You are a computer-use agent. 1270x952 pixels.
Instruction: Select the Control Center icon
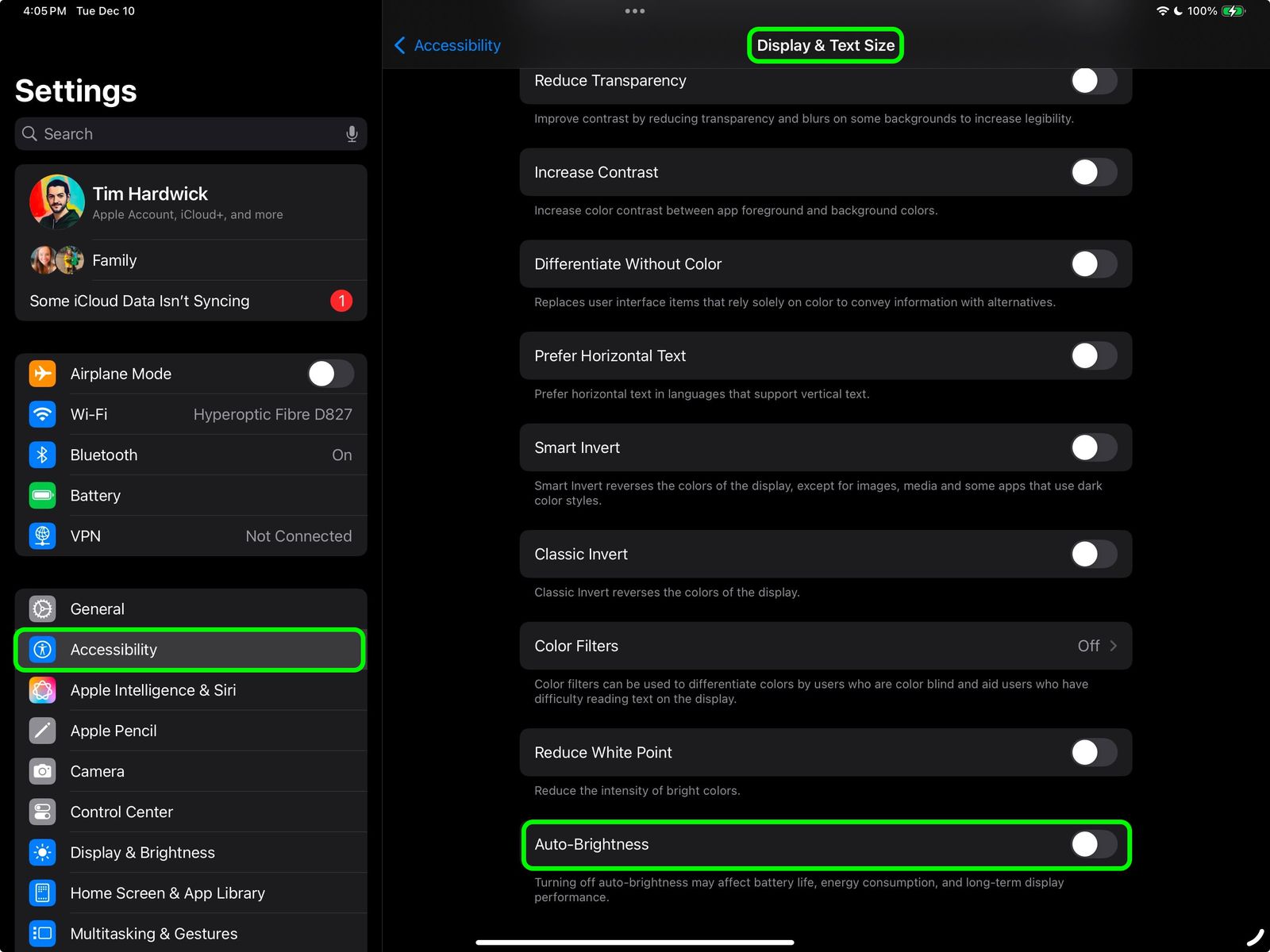pyautogui.click(x=42, y=812)
